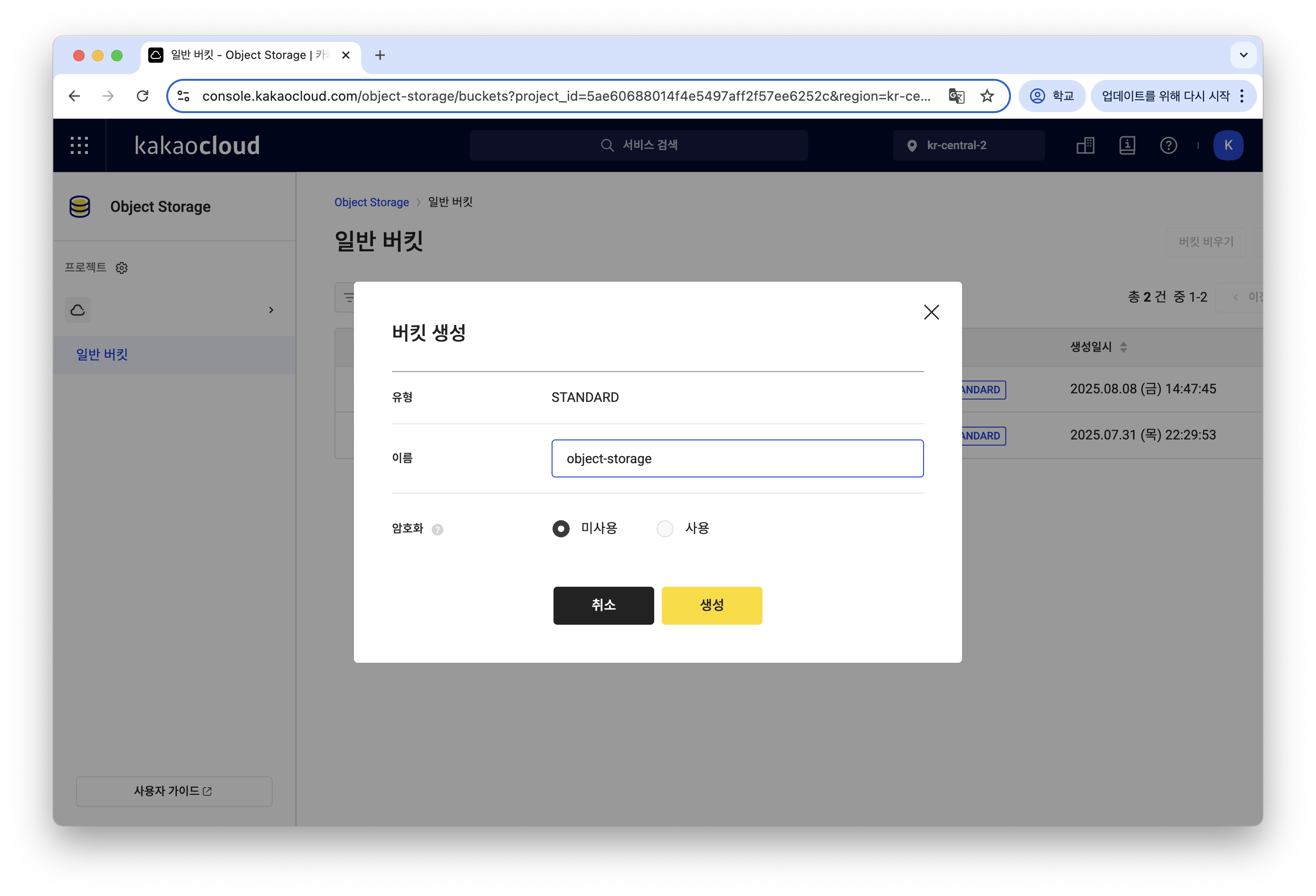Open the kr-central-2 region selector
1316x896 pixels.
pyautogui.click(x=968, y=145)
